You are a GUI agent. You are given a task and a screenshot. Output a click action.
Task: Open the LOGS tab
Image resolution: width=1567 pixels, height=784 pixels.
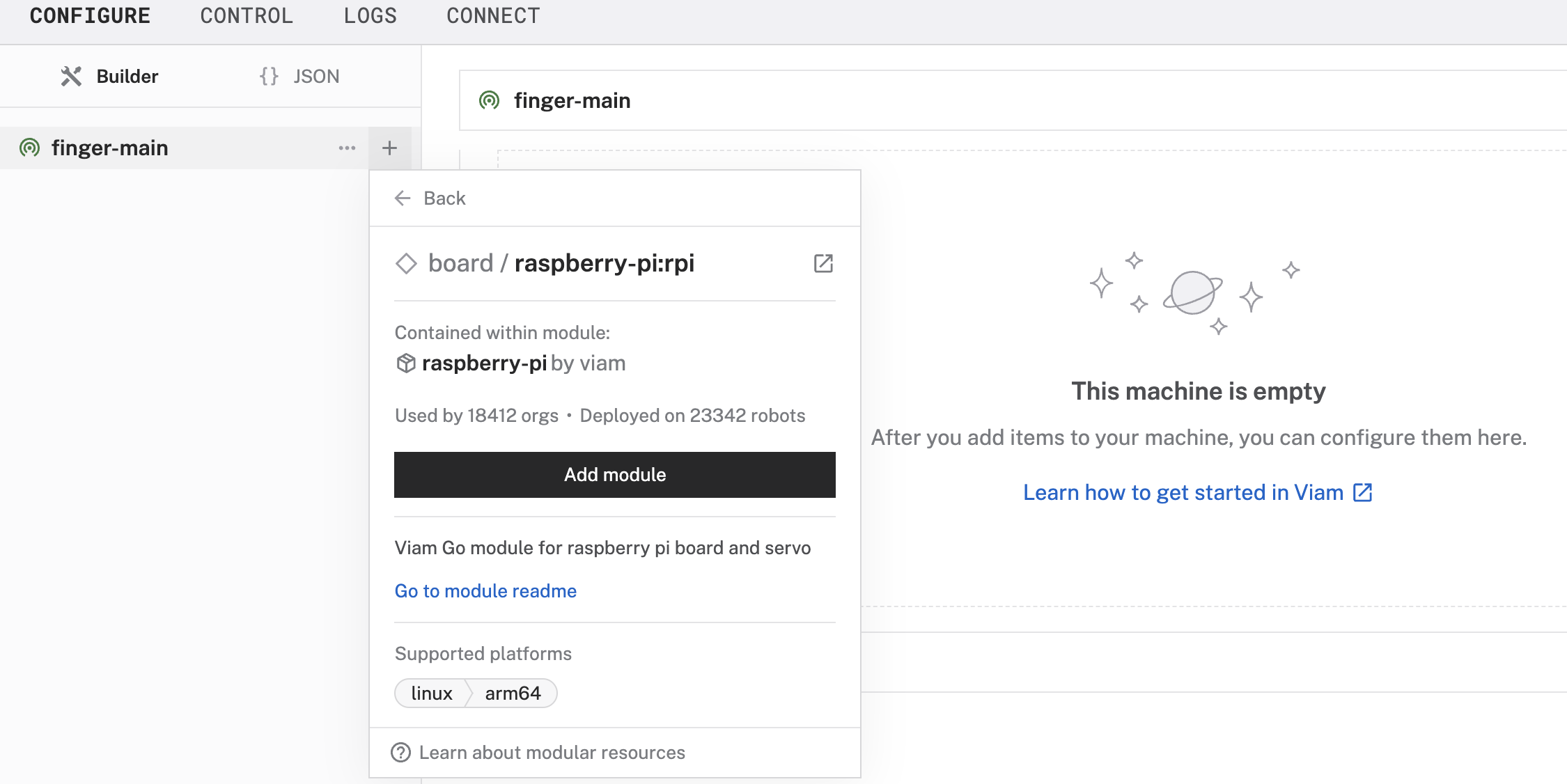(x=370, y=16)
